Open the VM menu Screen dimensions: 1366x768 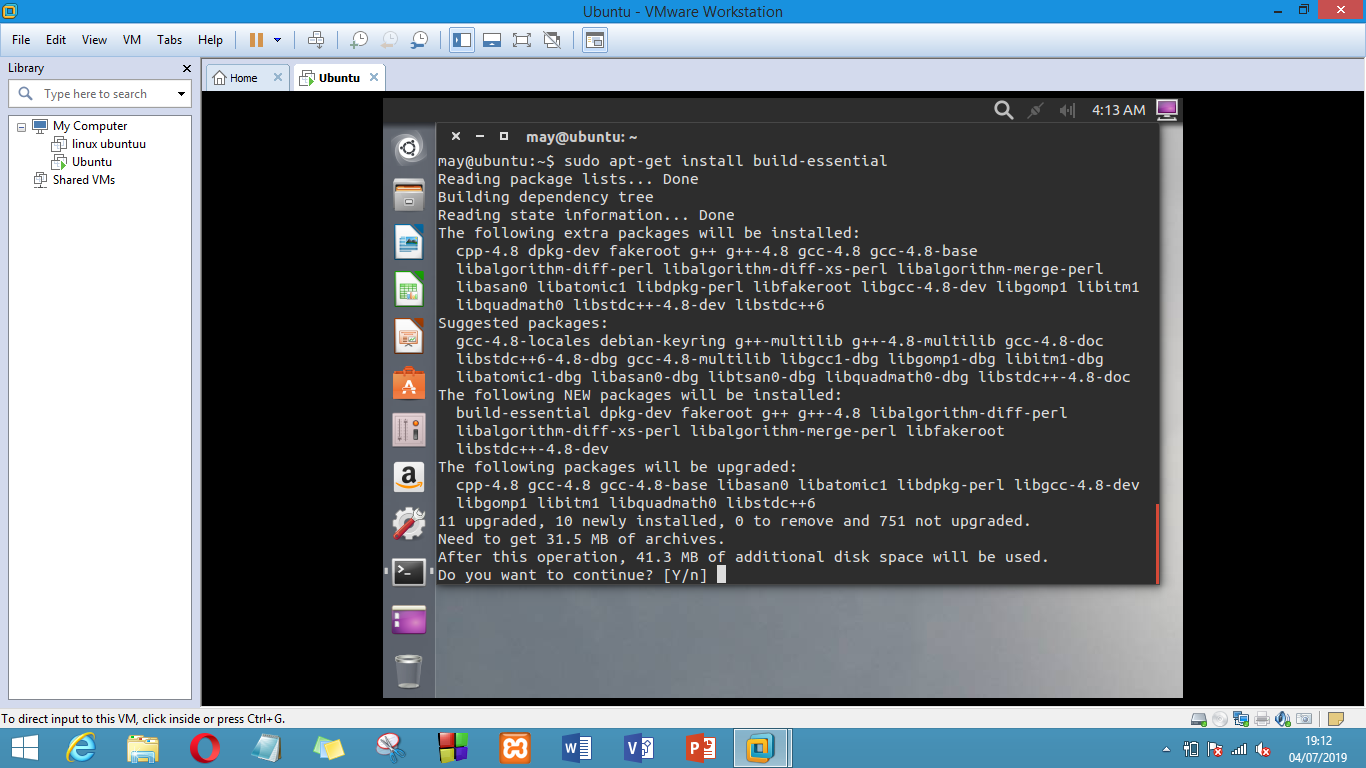[x=132, y=40]
